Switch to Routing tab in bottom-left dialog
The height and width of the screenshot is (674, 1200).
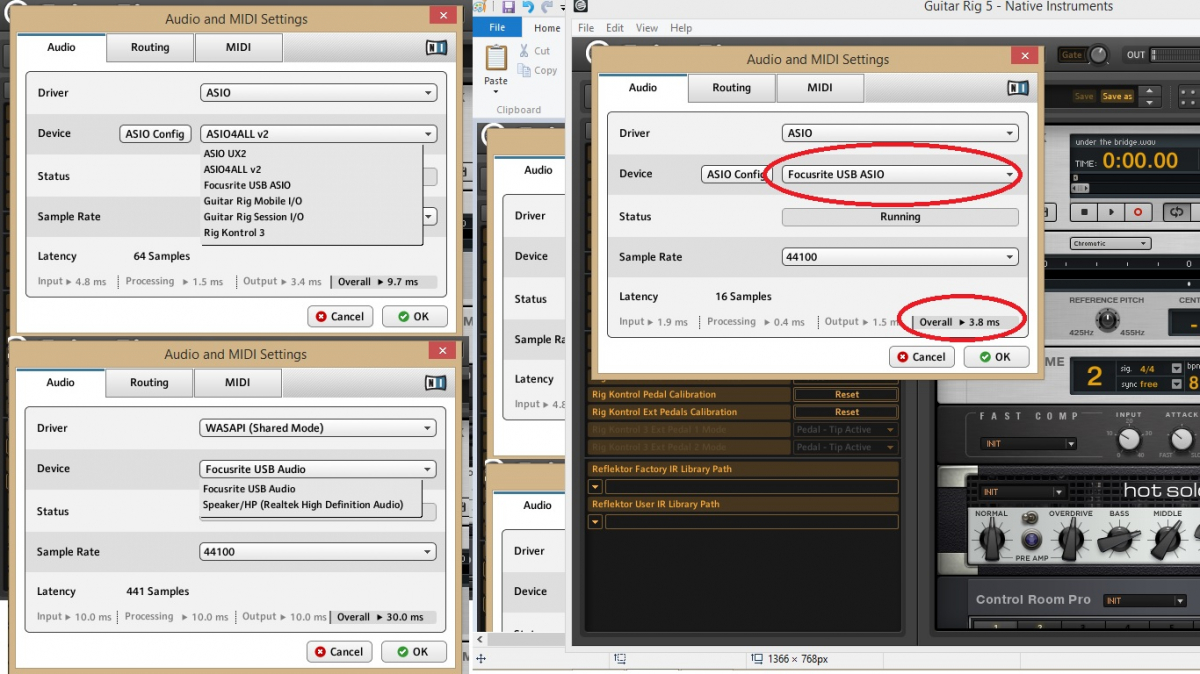pos(149,382)
